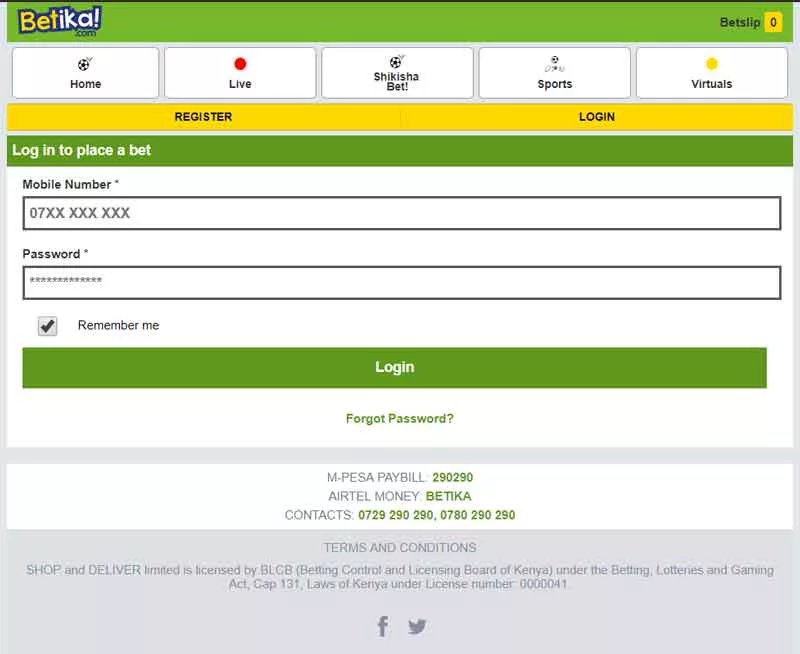Click the Mobile Number field label
This screenshot has width=800, height=654.
click(x=70, y=185)
